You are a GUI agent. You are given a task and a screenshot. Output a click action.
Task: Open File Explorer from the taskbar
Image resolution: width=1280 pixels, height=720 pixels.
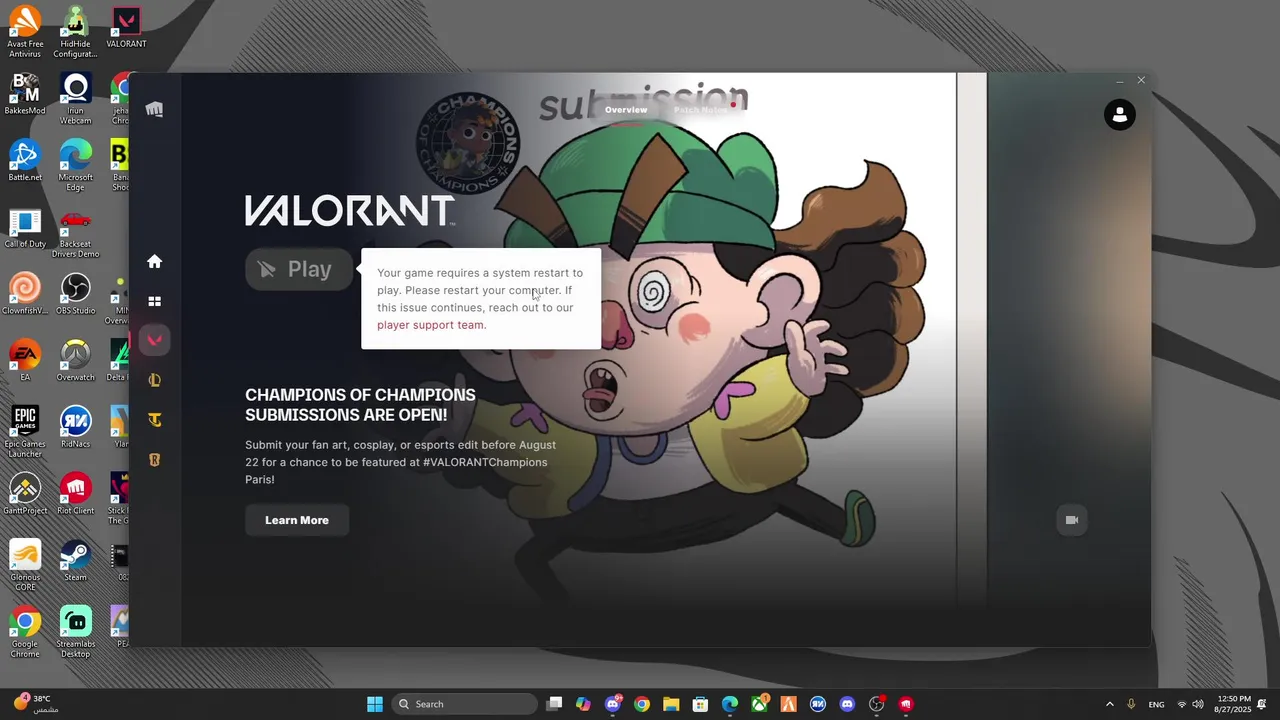click(x=671, y=704)
